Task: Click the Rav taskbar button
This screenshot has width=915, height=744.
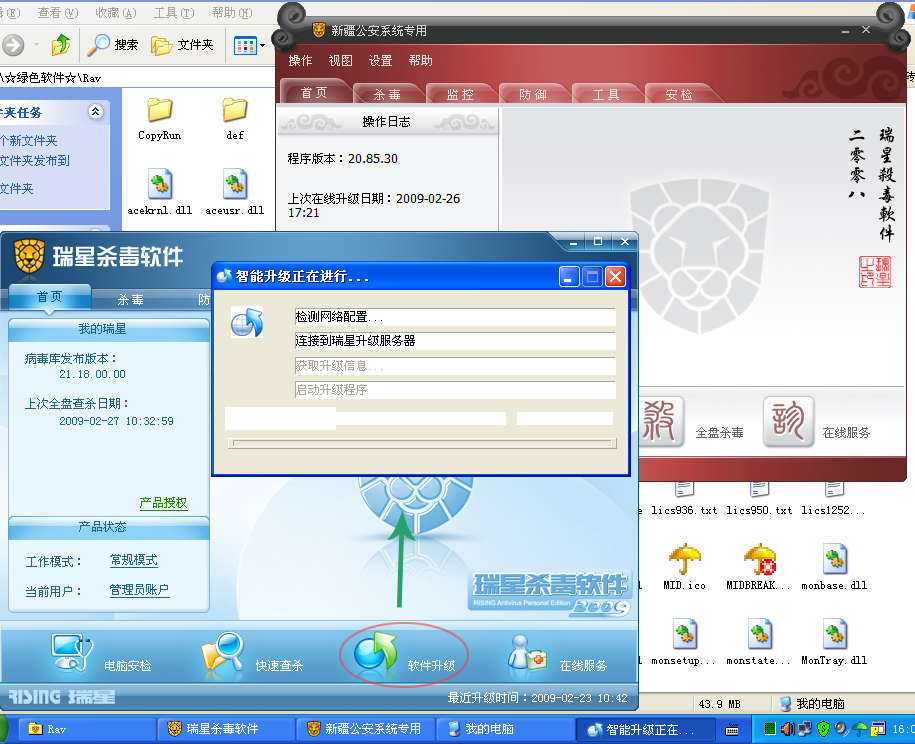Action: pos(87,729)
